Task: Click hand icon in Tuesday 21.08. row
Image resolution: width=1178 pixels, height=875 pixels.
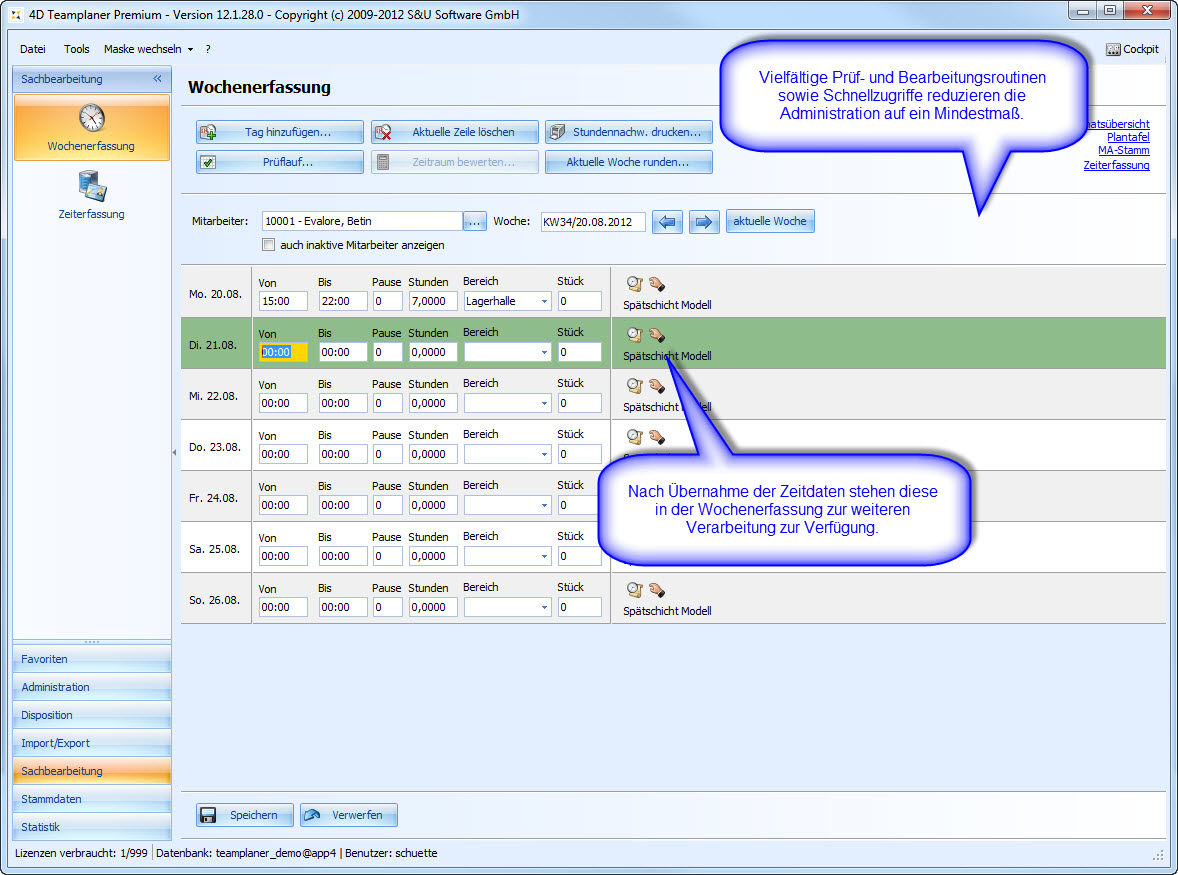Action: click(656, 335)
